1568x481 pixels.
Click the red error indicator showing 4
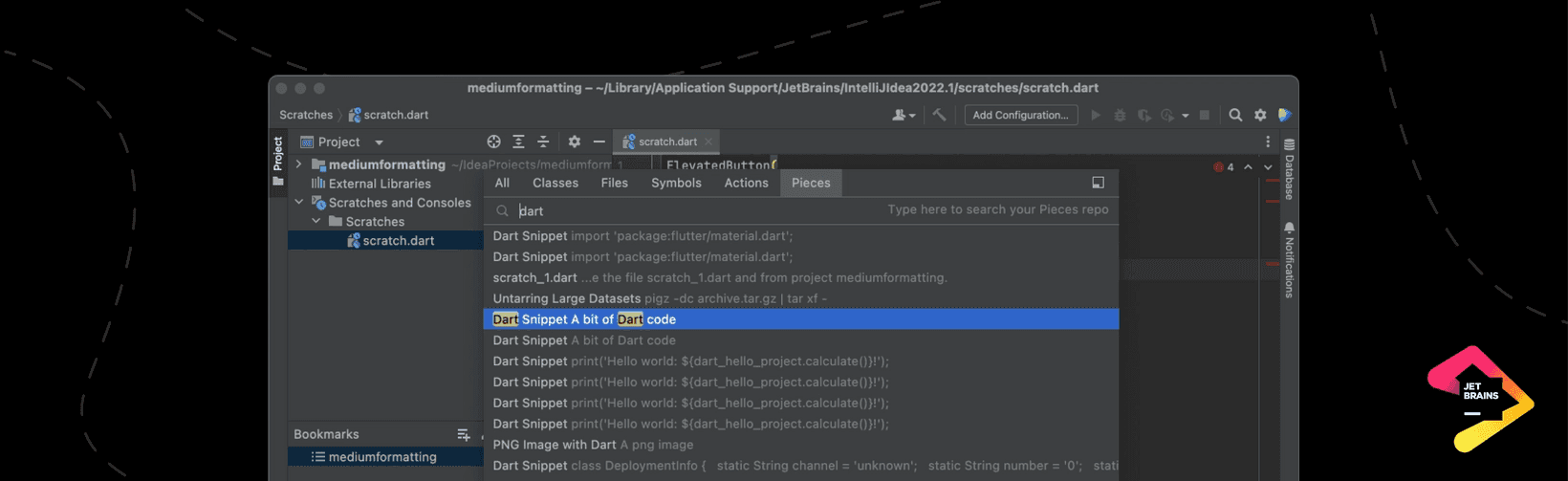1224,167
